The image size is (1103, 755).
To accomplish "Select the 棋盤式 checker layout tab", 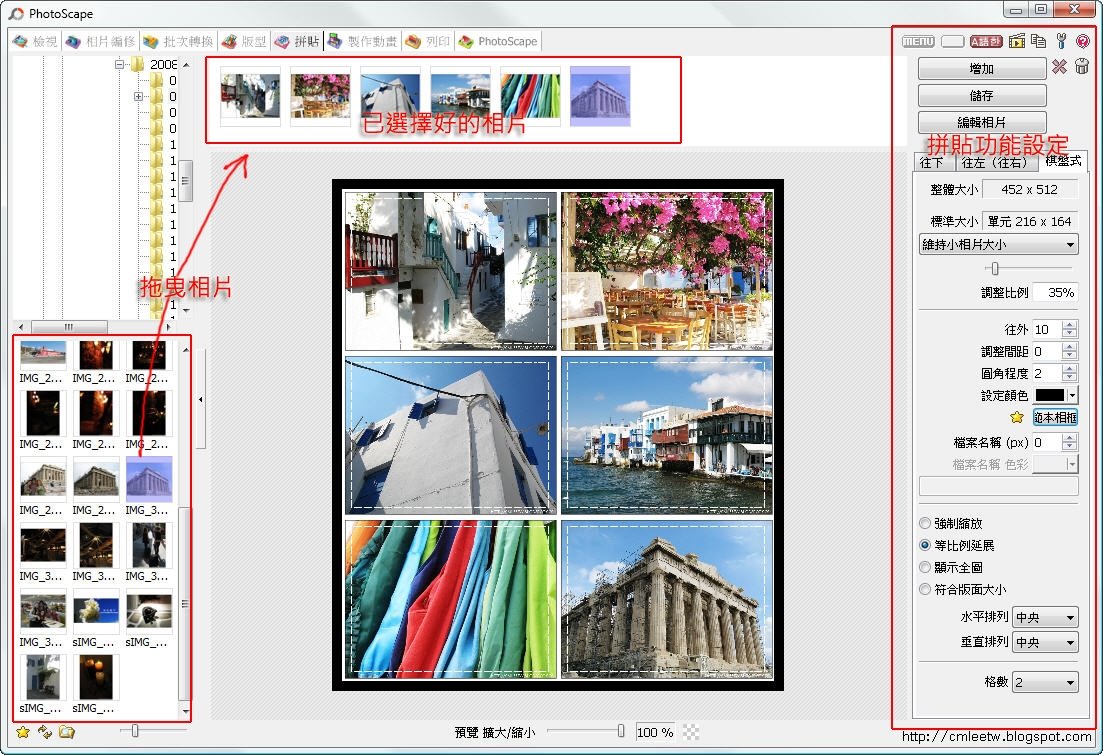I will (x=1063, y=160).
